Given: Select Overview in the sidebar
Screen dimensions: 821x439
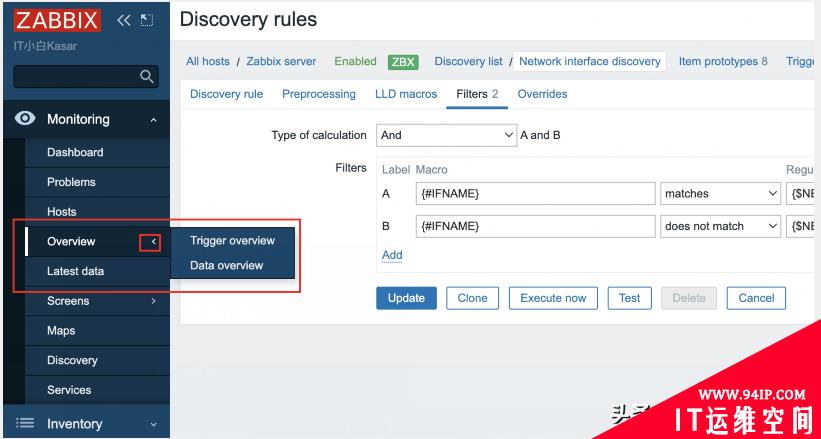Looking at the screenshot, I should tap(71, 242).
